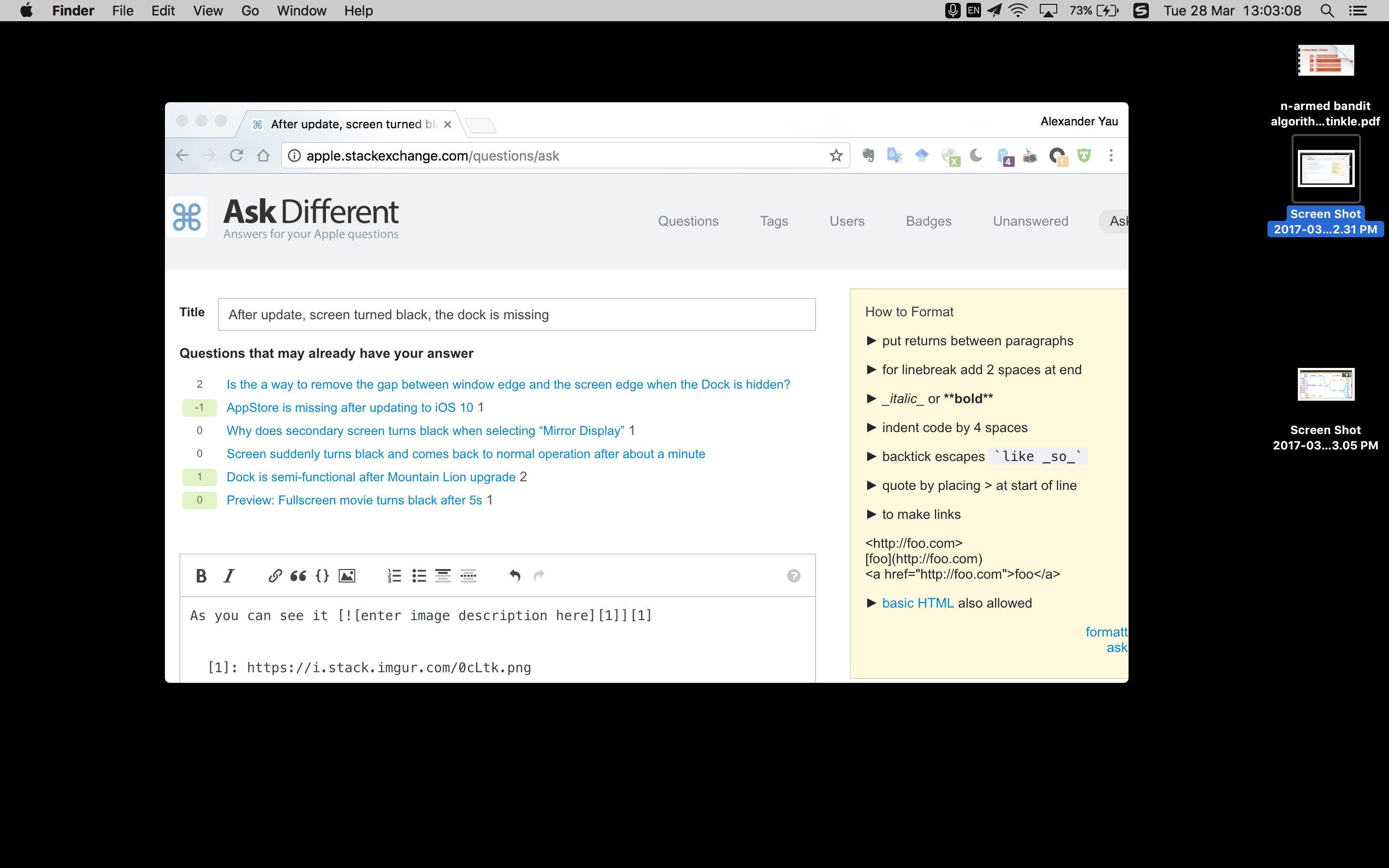Image resolution: width=1389 pixels, height=868 pixels.
Task: Click inside the question body text area
Action: pos(497,640)
